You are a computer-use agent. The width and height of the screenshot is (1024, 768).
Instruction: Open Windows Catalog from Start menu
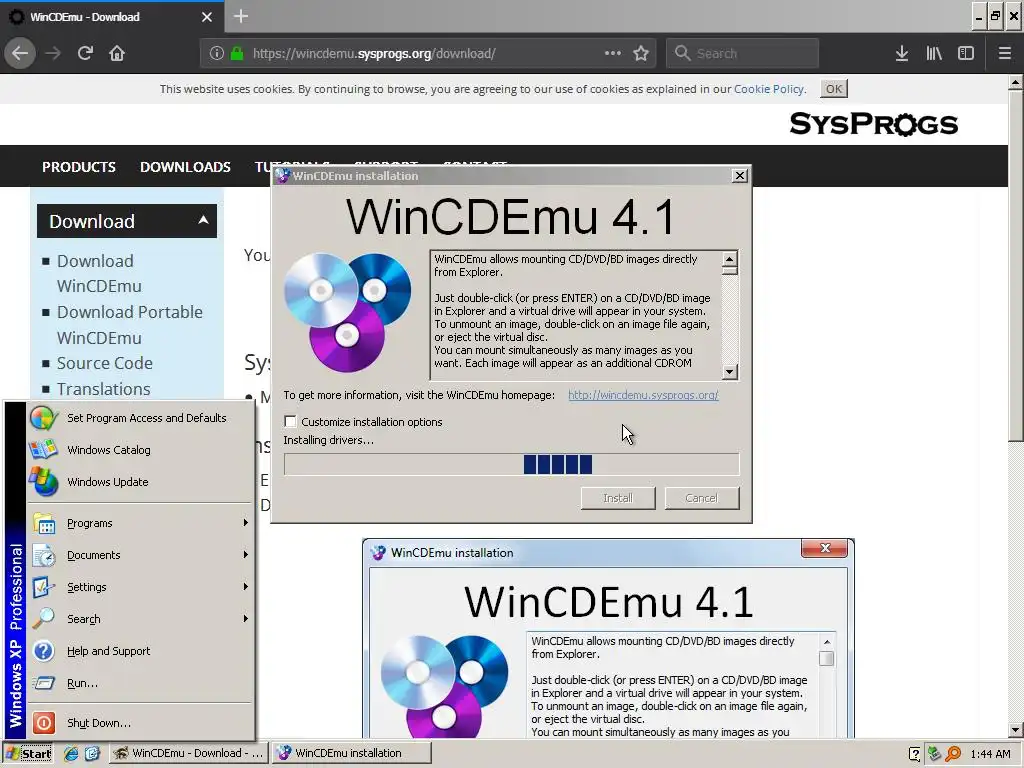(140, 450)
